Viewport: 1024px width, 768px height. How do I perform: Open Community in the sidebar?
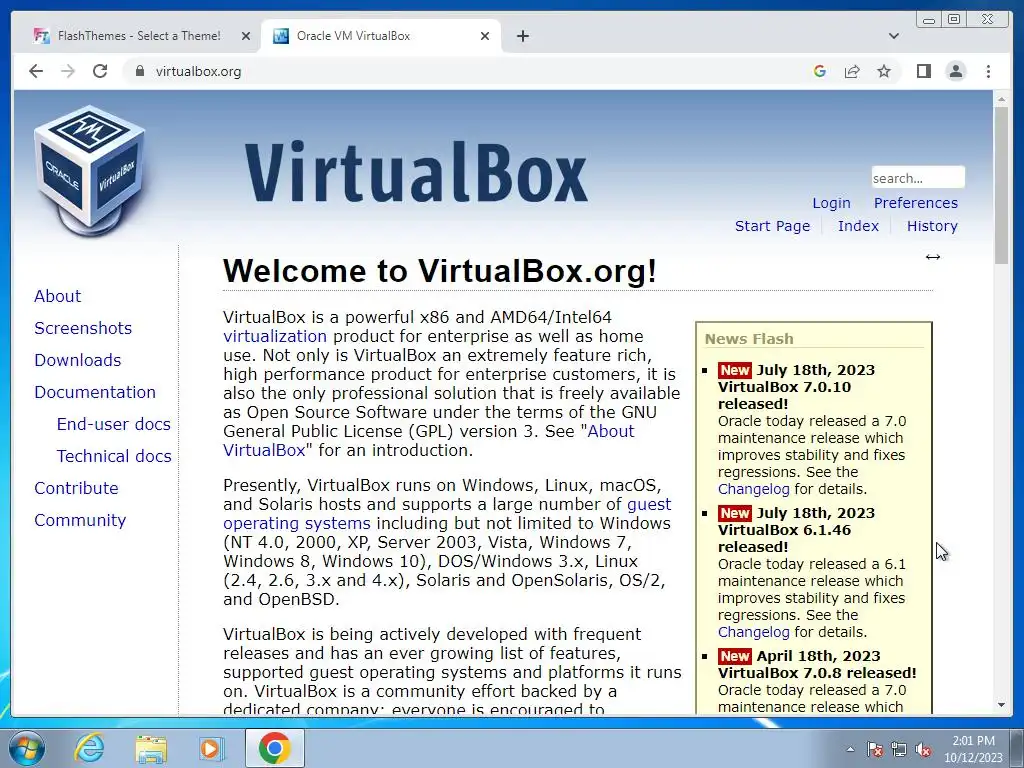(80, 520)
